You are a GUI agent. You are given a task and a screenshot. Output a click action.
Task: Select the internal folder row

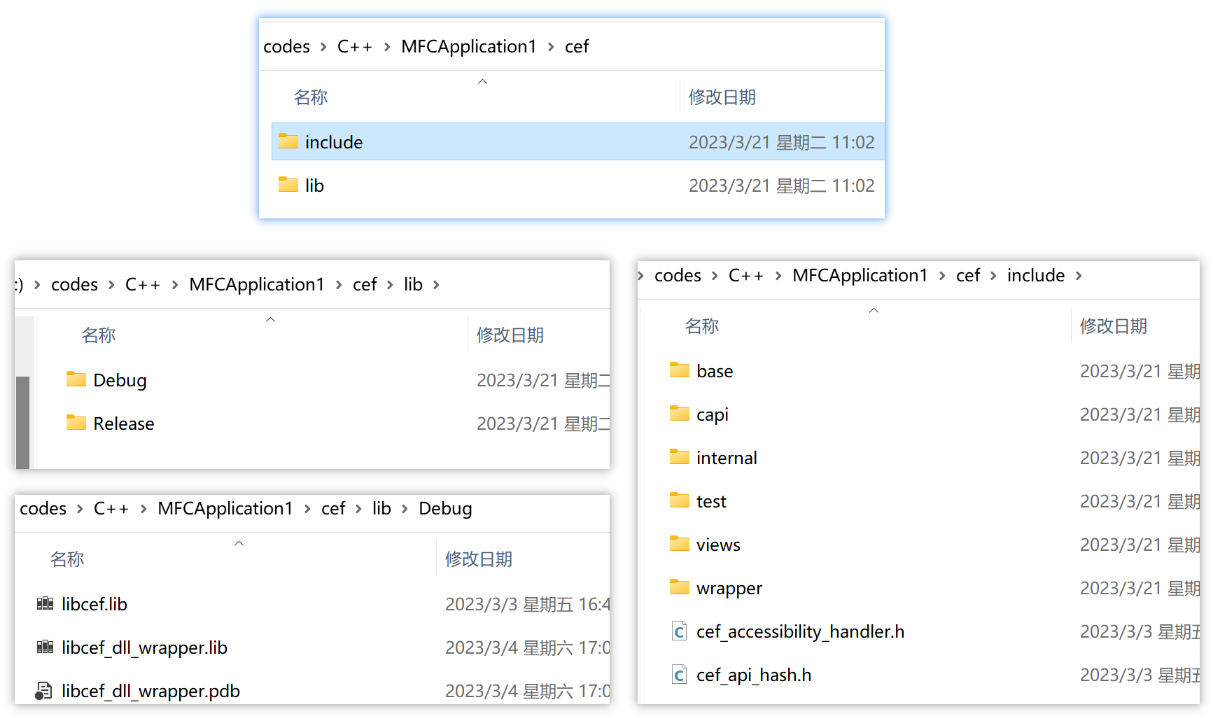726,458
